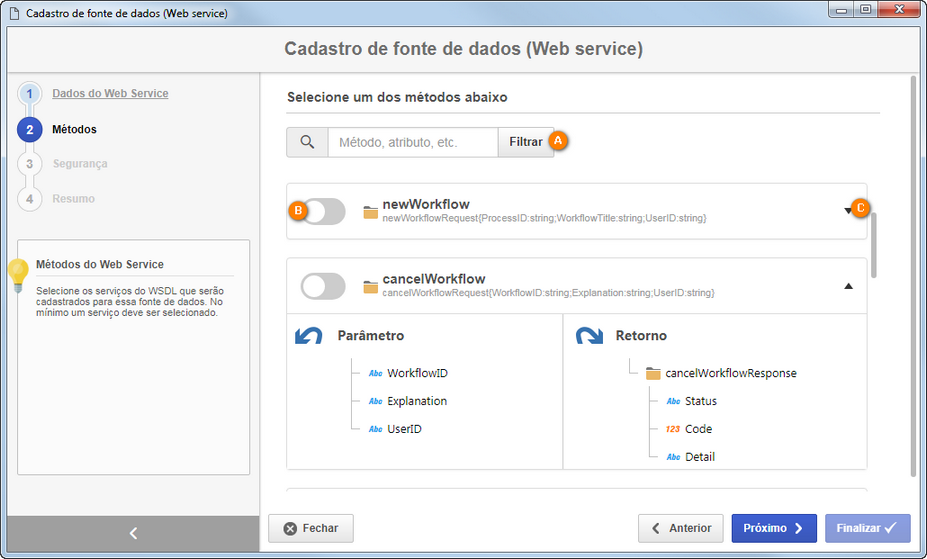The width and height of the screenshot is (927, 559).
Task: Click the Filtrar button
Action: pyautogui.click(x=526, y=142)
